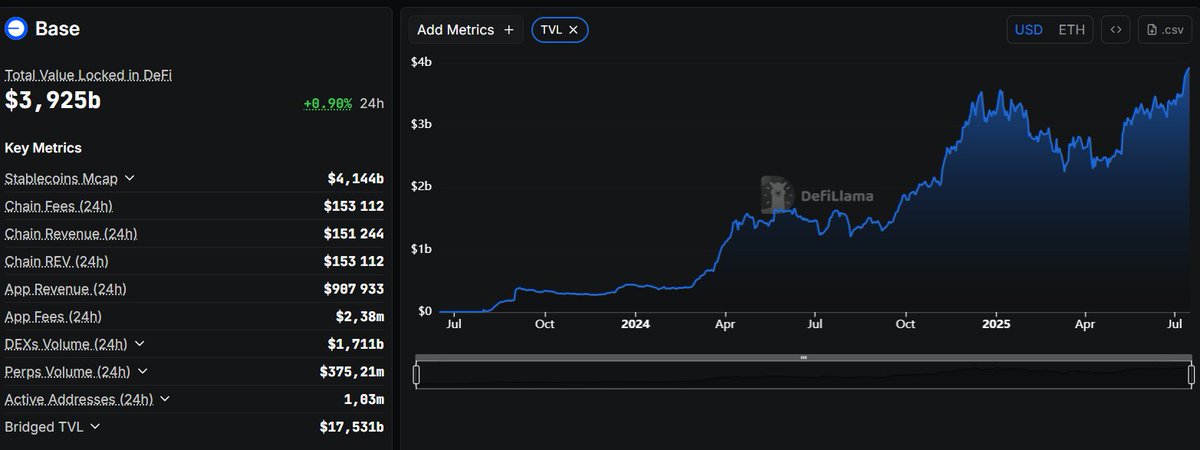Click the 2024 x-axis label
The image size is (1200, 450).
coord(635,324)
